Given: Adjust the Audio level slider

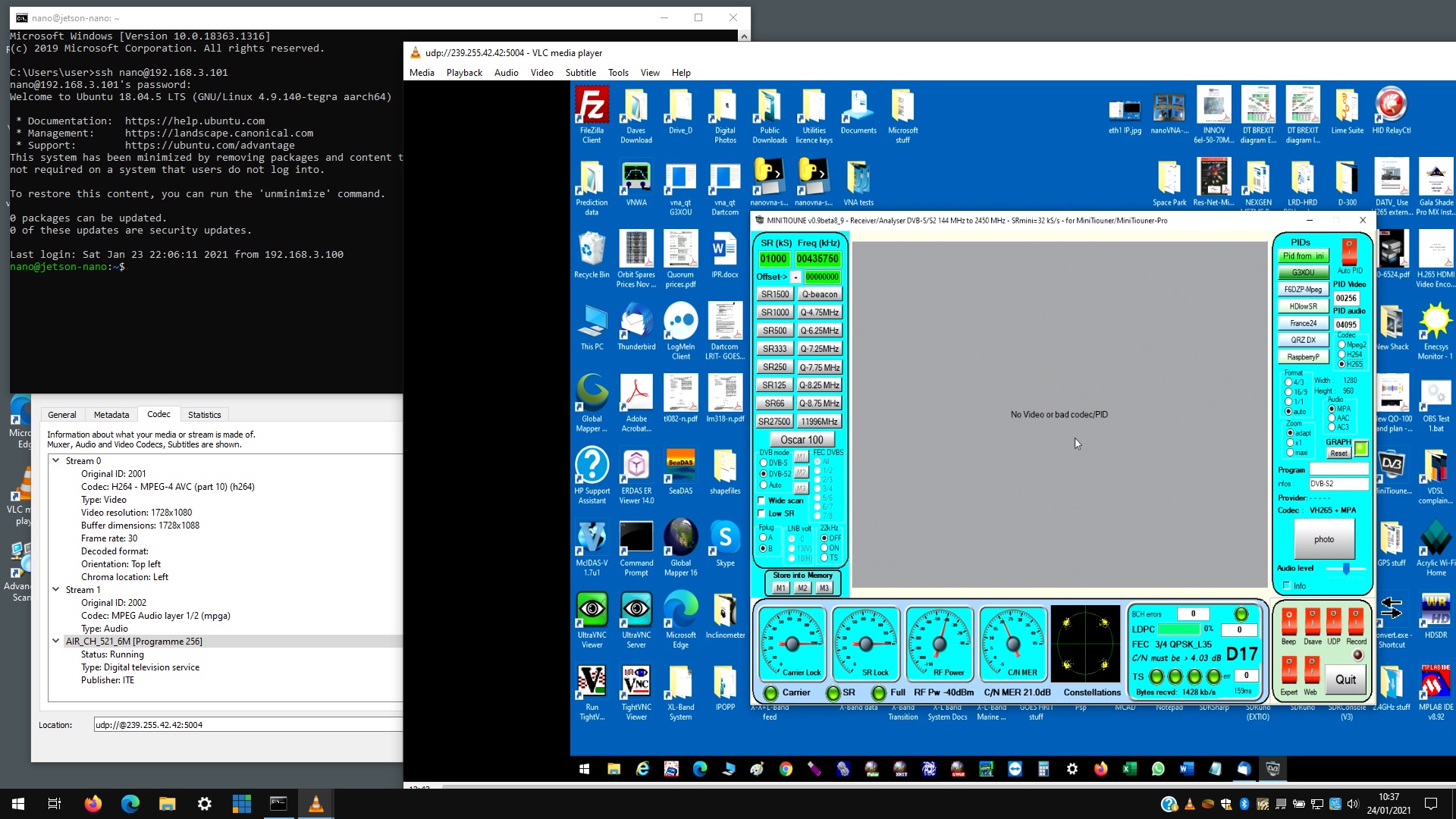Looking at the screenshot, I should click(1345, 568).
